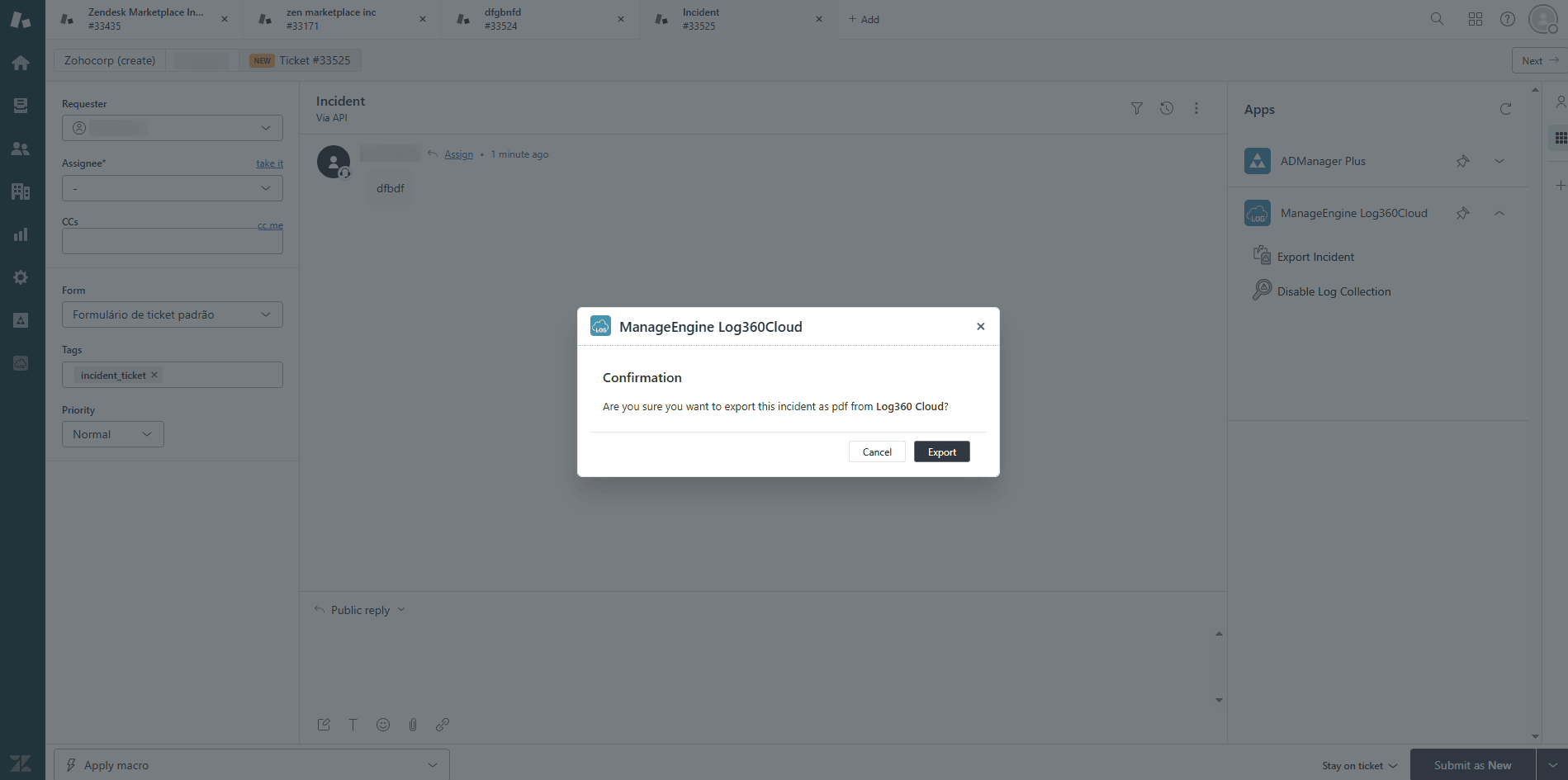Open the Reporting analytics icon
This screenshot has height=780, width=1568.
(21, 234)
